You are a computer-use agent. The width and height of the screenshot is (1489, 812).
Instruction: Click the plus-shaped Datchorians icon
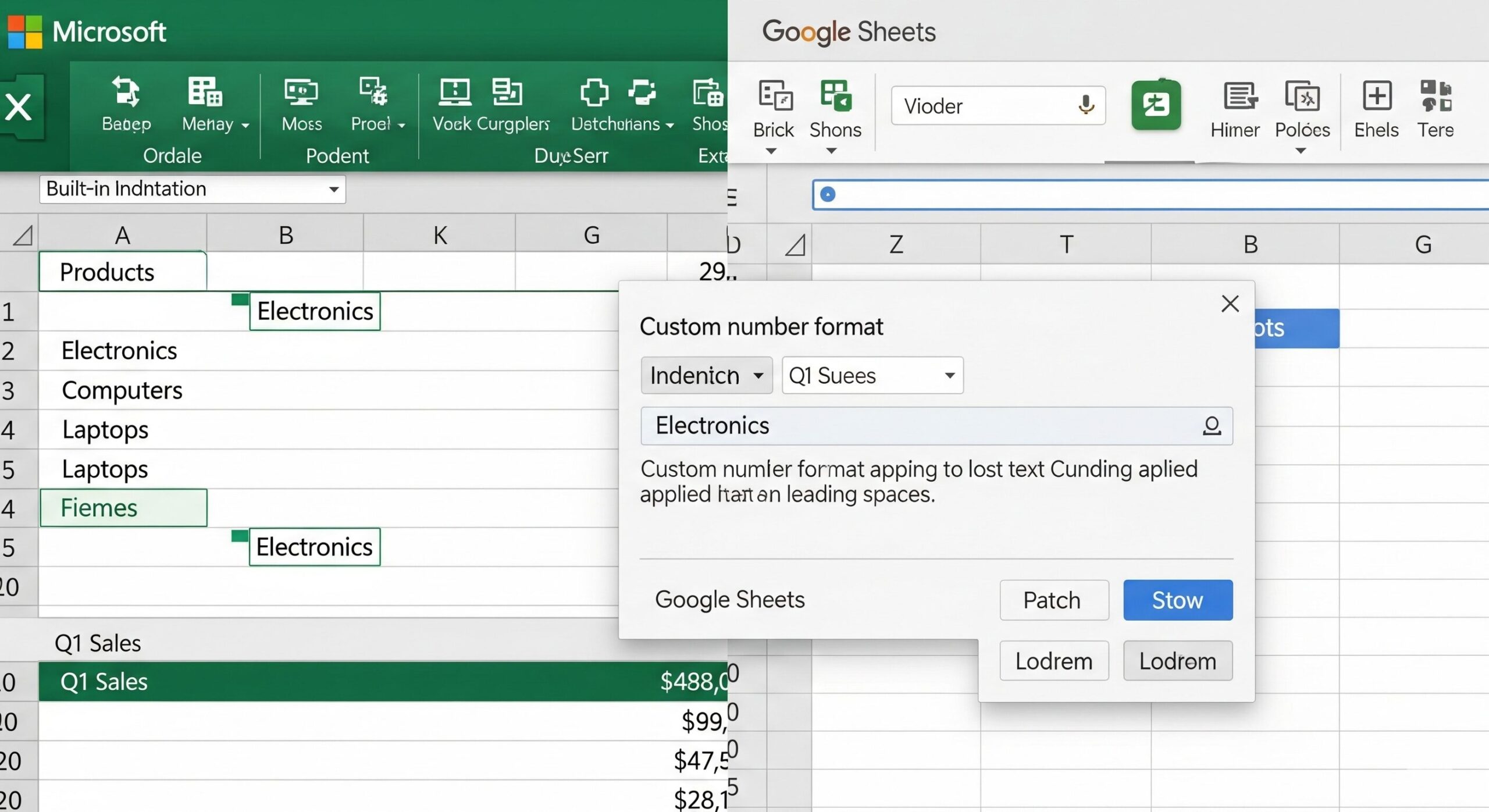pyautogui.click(x=594, y=92)
